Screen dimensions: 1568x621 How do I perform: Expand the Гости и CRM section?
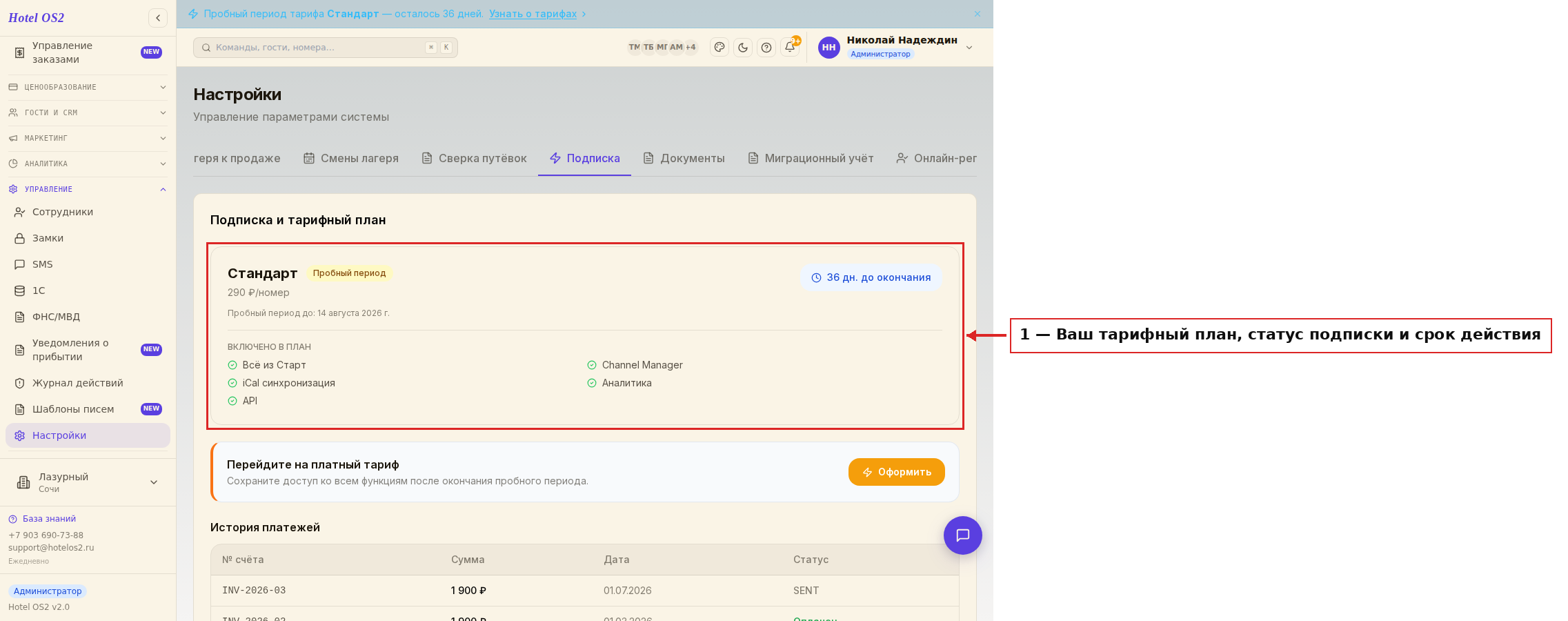coord(88,112)
